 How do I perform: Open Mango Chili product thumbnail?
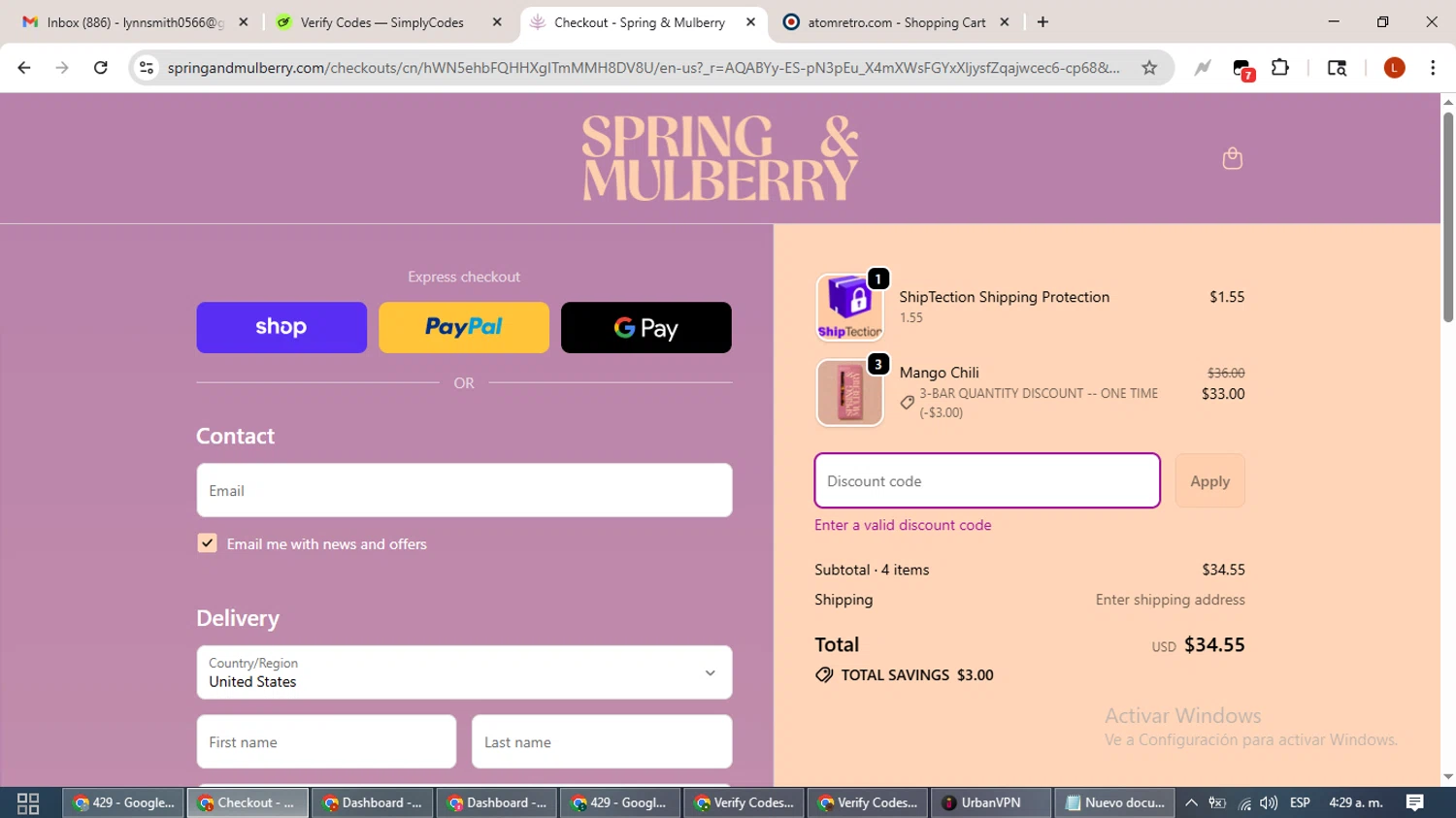pos(849,392)
